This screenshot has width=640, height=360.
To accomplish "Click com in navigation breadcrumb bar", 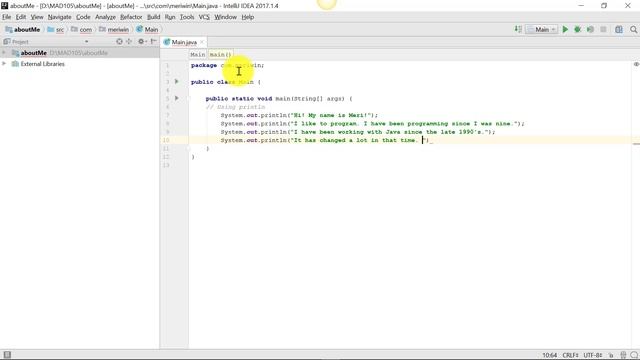I will (81, 29).
